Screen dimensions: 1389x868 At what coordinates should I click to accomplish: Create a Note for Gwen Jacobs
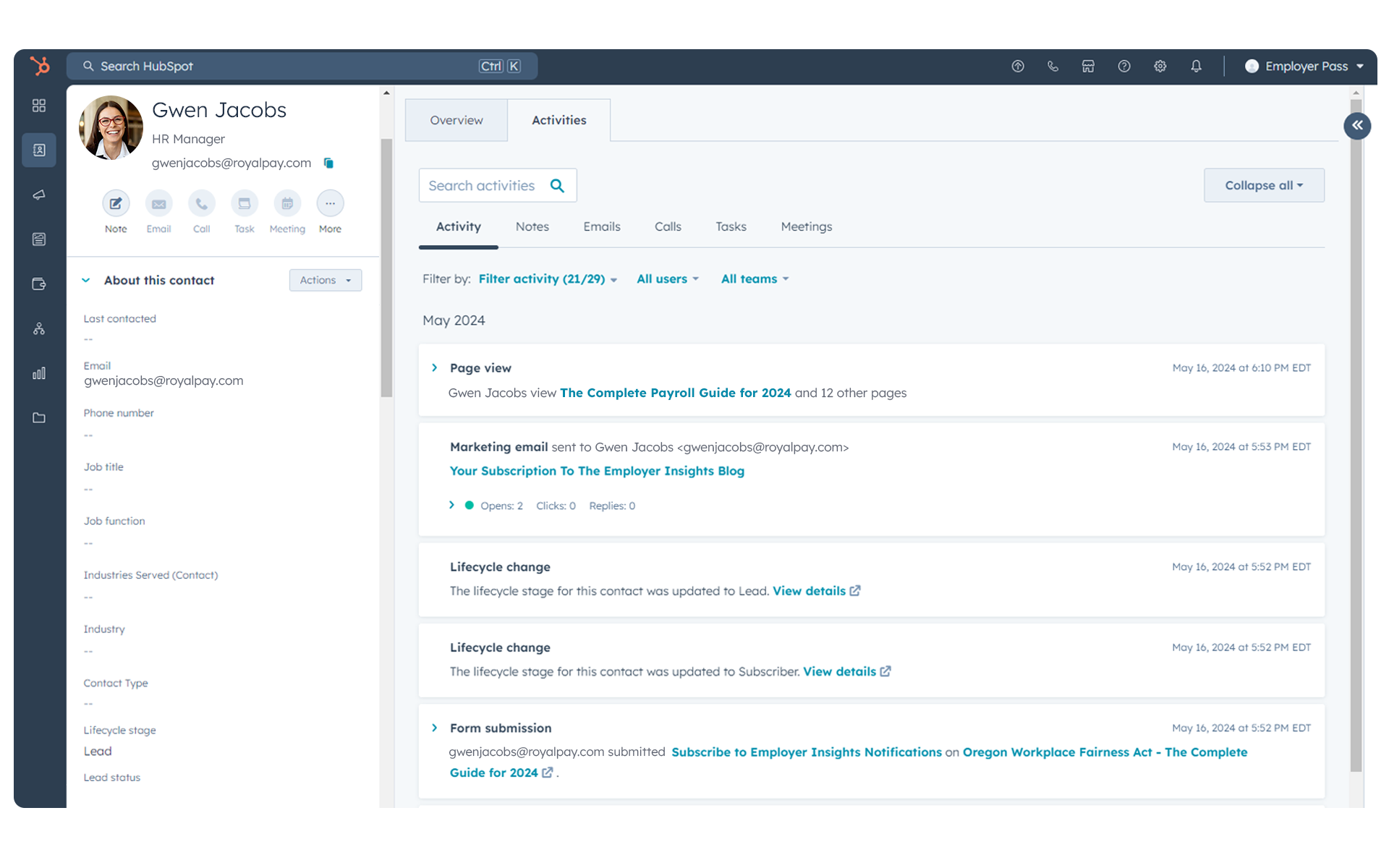point(116,203)
